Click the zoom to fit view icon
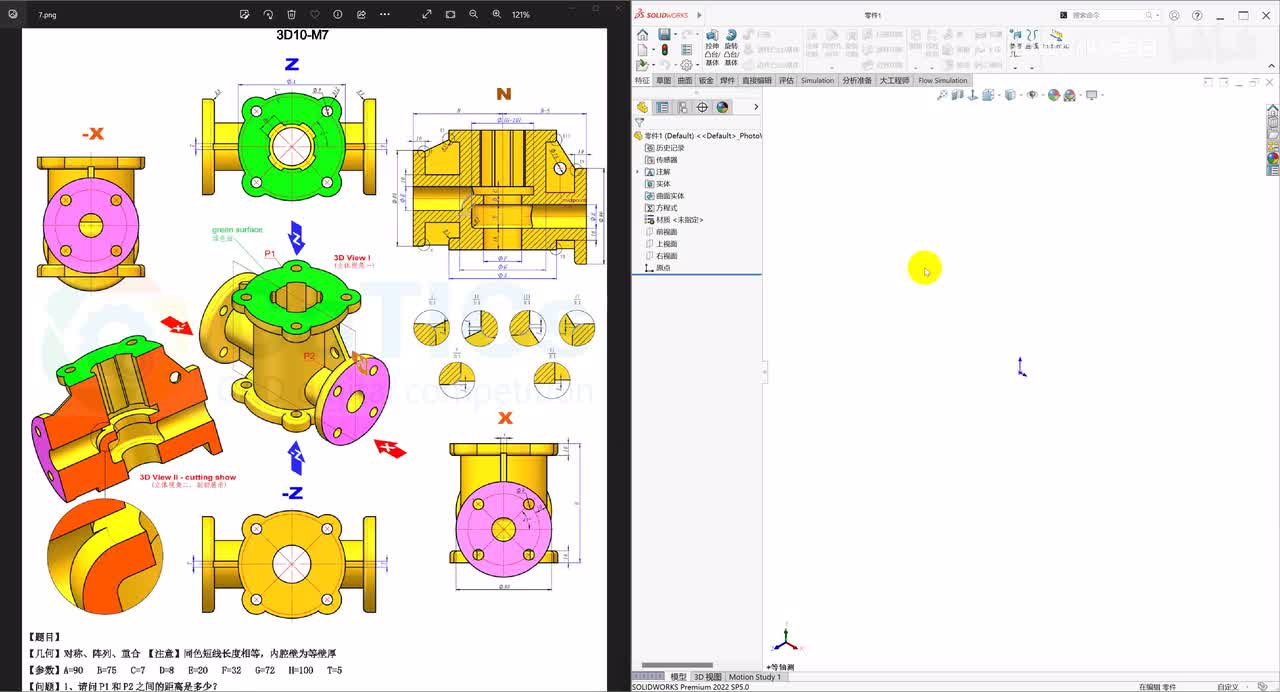 (942, 95)
